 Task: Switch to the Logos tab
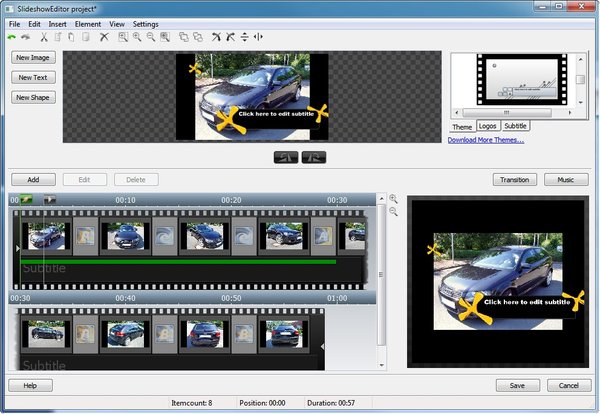(x=488, y=127)
